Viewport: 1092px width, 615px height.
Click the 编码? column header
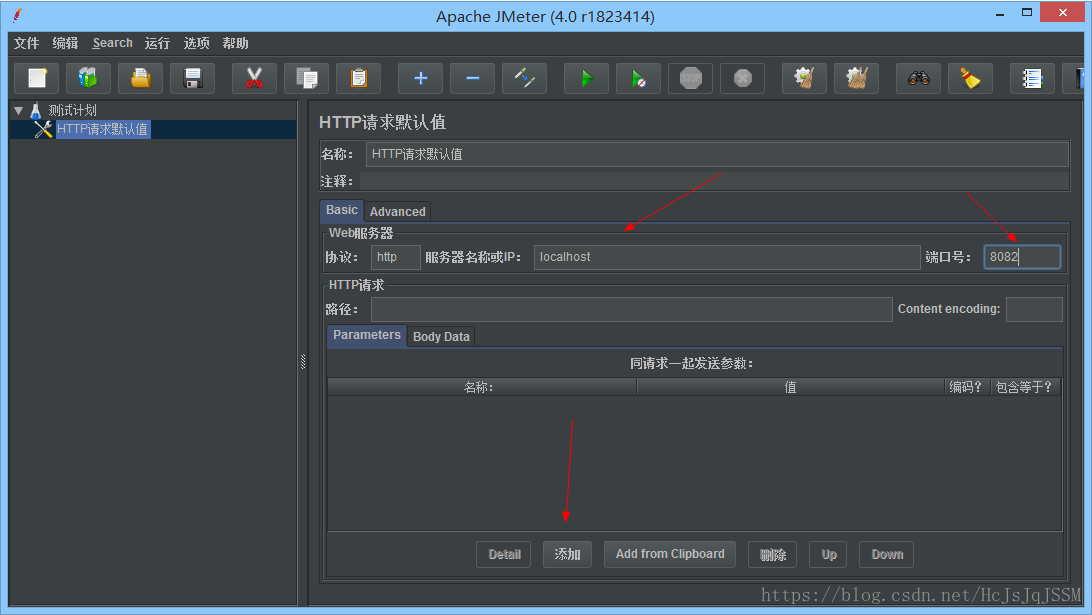[x=967, y=387]
